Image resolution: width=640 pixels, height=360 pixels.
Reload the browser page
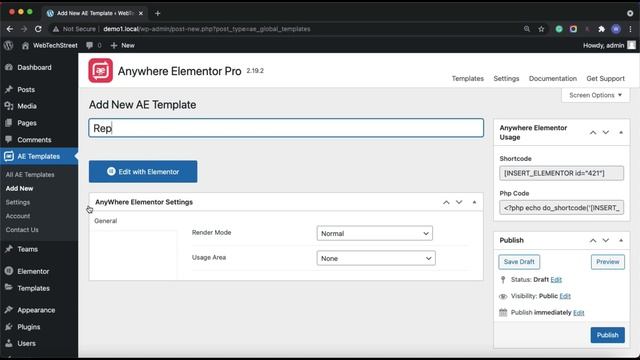pos(38,29)
